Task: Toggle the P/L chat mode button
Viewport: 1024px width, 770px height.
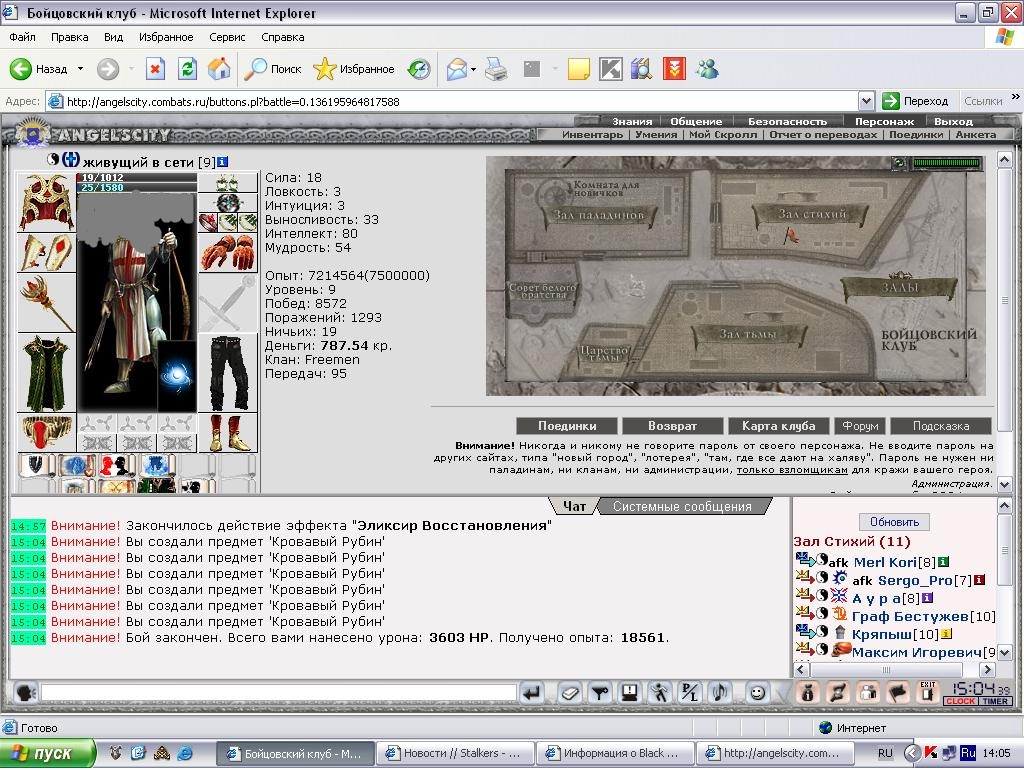Action: [690, 693]
